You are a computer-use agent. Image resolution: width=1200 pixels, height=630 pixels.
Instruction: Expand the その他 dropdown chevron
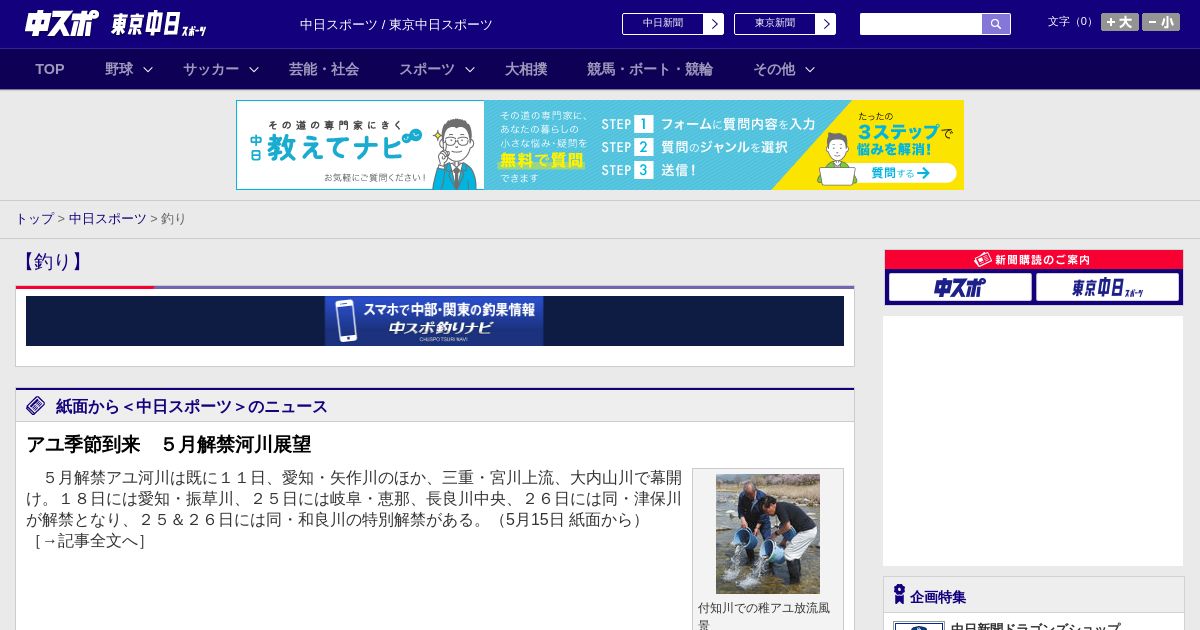pyautogui.click(x=810, y=69)
